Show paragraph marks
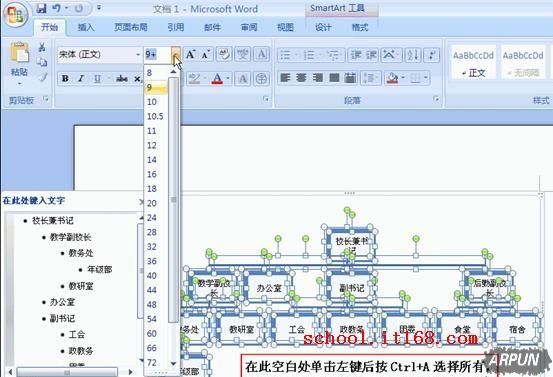This screenshot has width=553, height=377. coord(432,55)
